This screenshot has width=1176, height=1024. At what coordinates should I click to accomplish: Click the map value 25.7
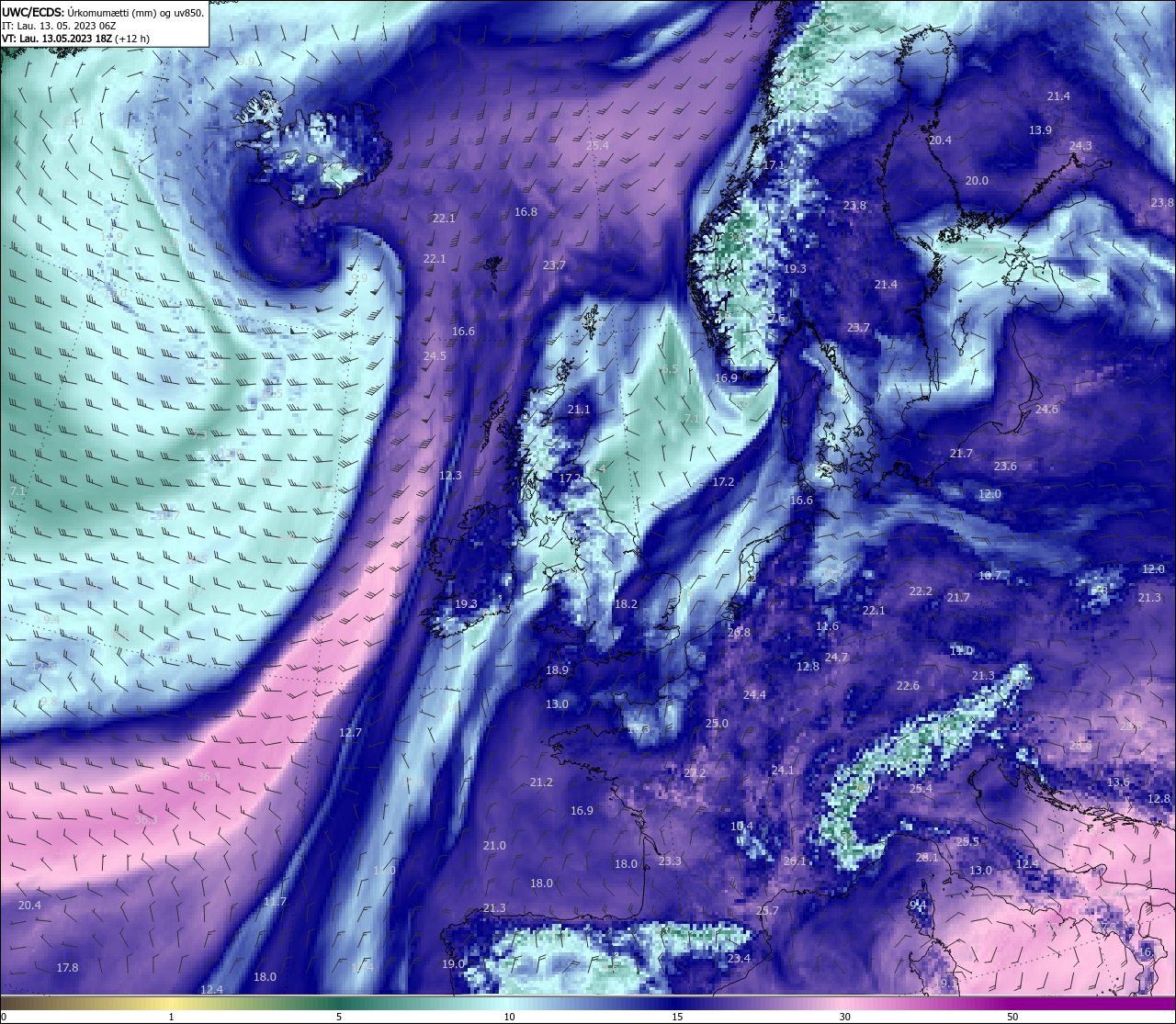(x=767, y=911)
